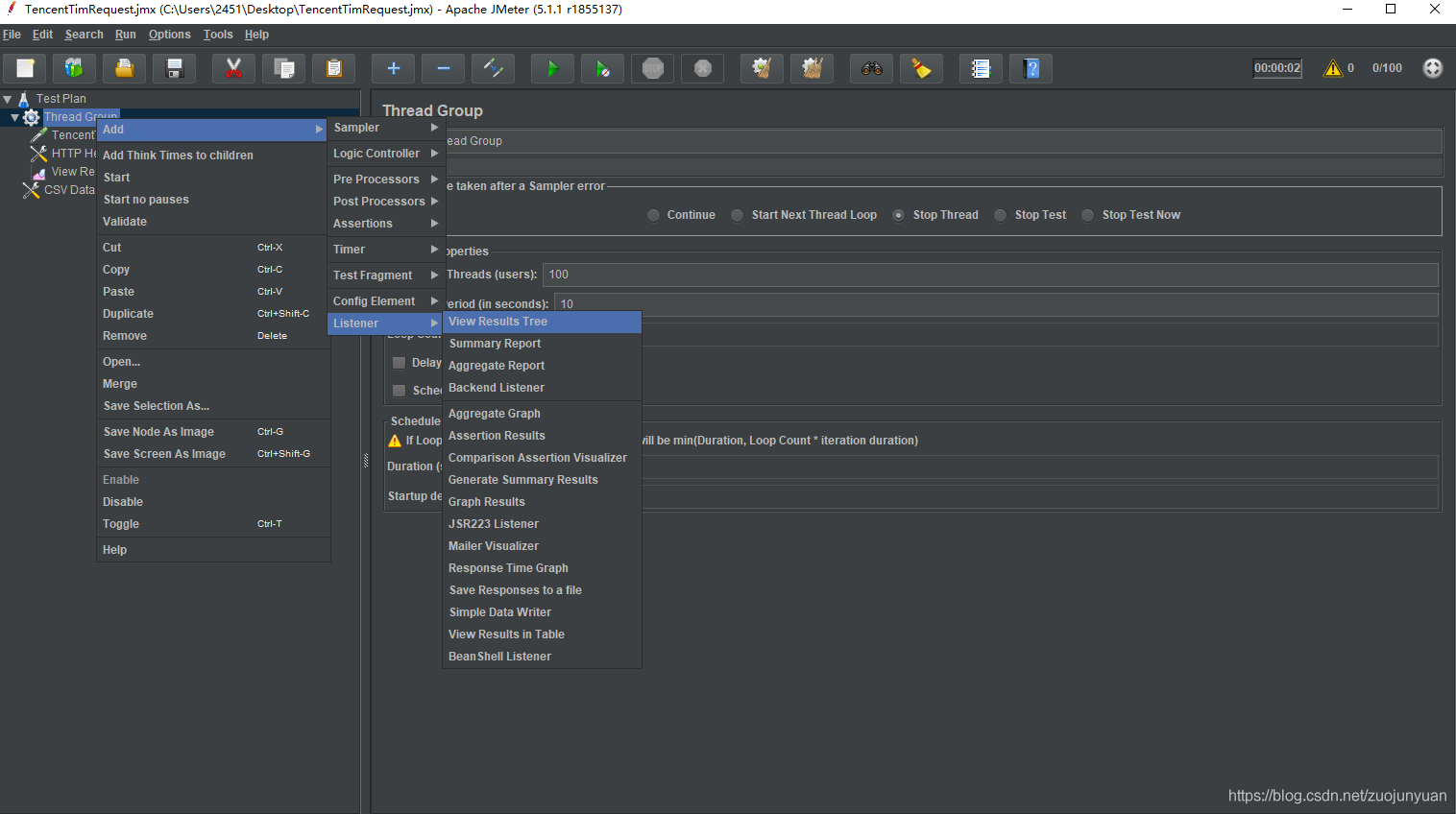Click Disable in the context menu
Viewport: 1456px width, 814px height.
tap(212, 502)
